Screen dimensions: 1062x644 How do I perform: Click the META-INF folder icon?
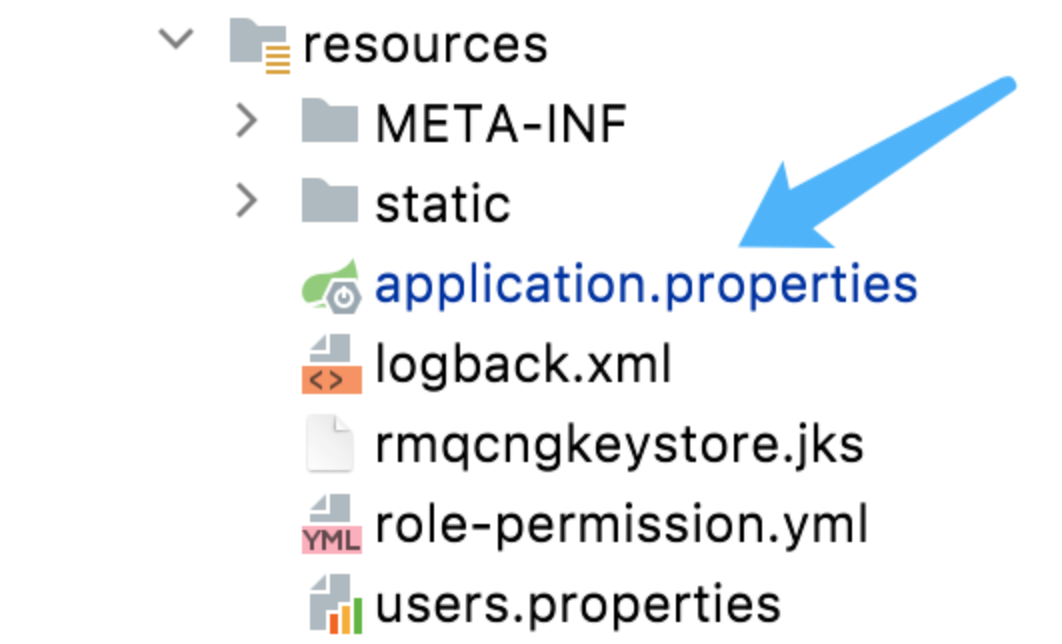pyautogui.click(x=329, y=123)
